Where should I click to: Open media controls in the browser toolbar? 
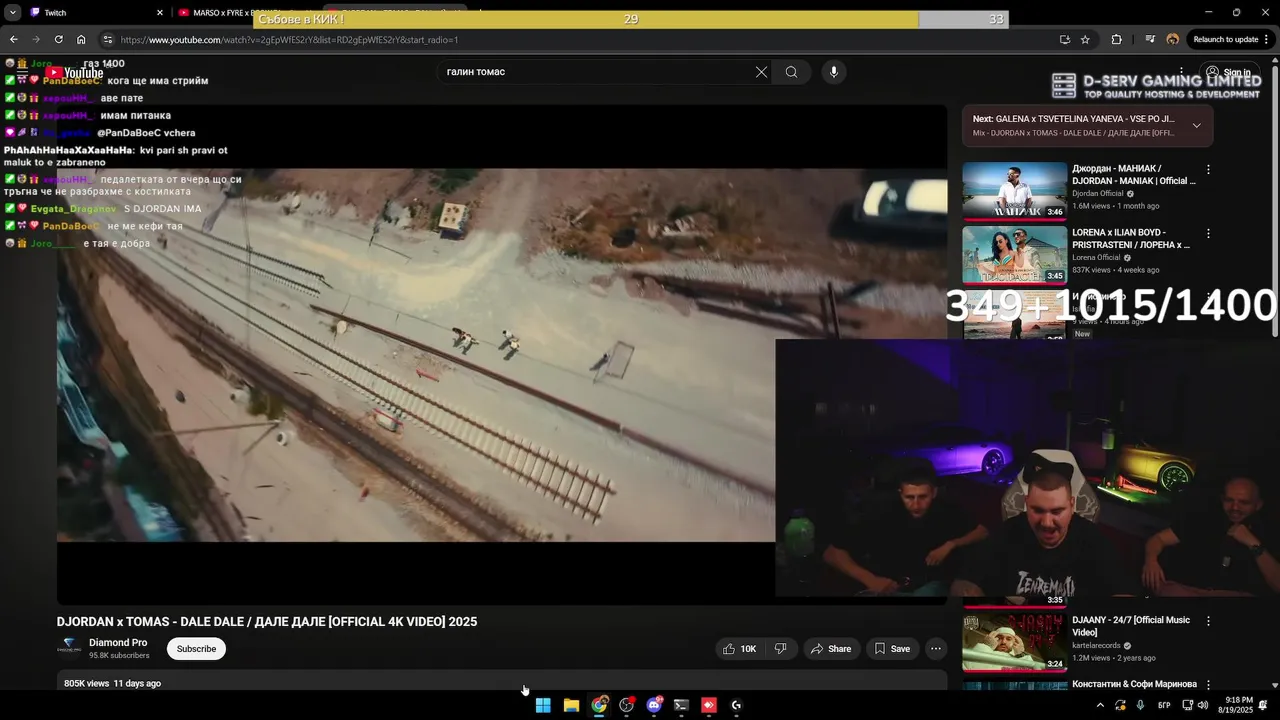point(1151,40)
